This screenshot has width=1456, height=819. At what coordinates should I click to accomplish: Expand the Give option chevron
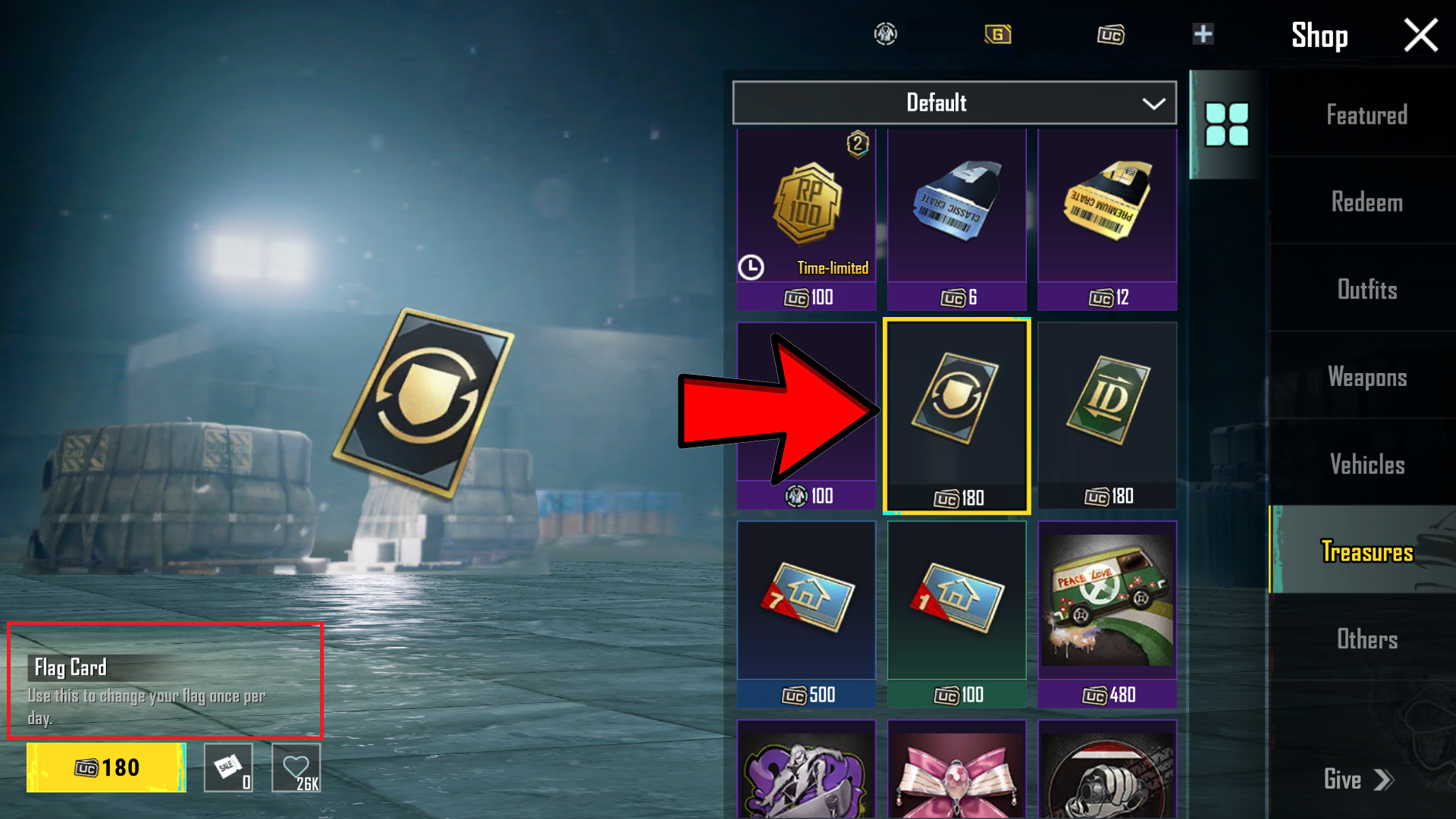pos(1384,780)
